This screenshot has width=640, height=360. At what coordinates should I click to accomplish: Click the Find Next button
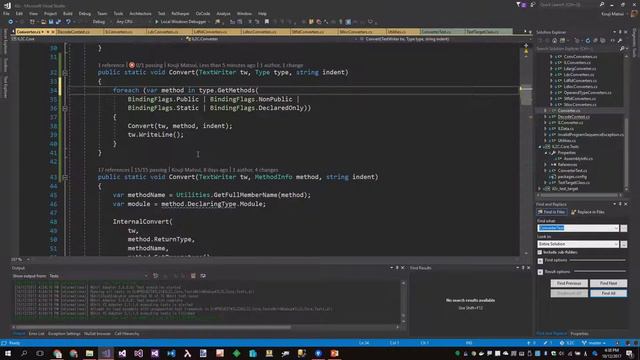coord(608,283)
